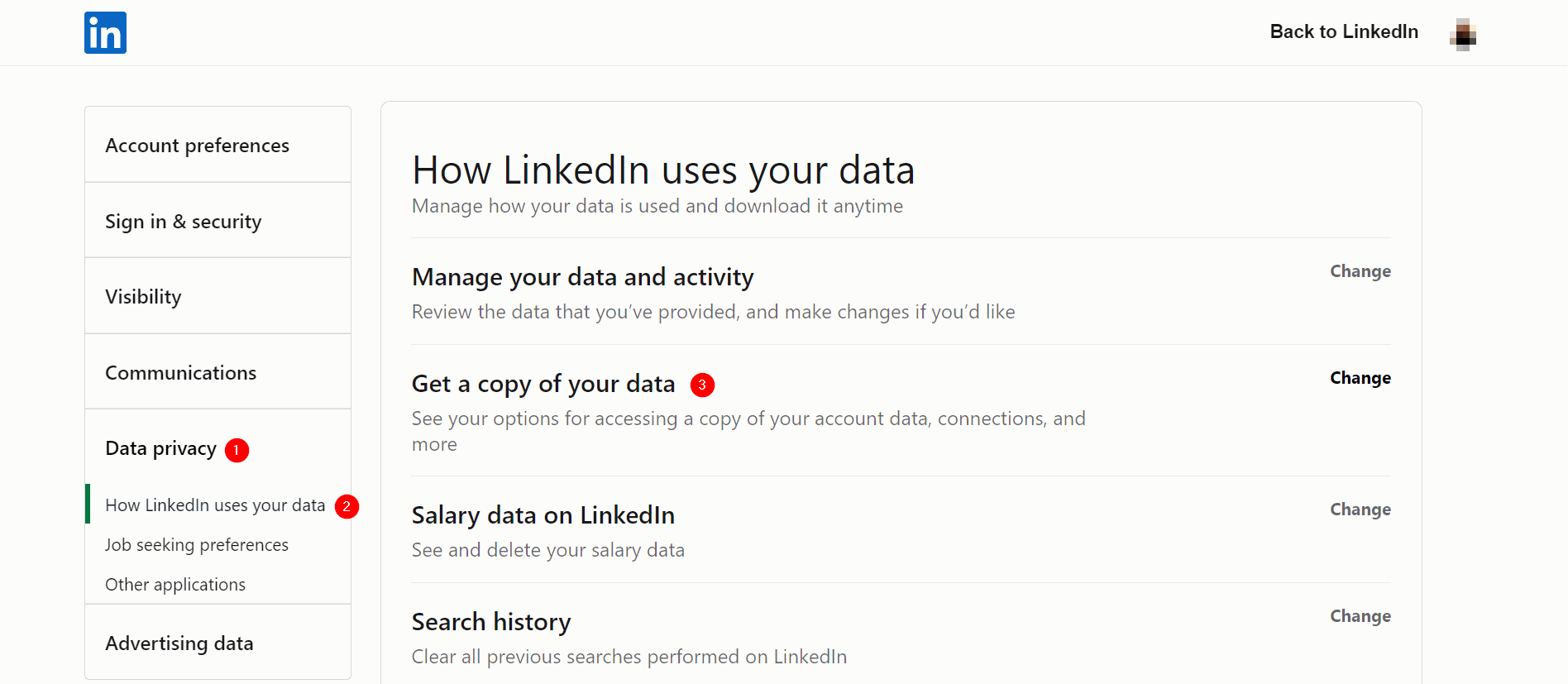Click Change beside Search history
This screenshot has height=684, width=1568.
(x=1360, y=615)
